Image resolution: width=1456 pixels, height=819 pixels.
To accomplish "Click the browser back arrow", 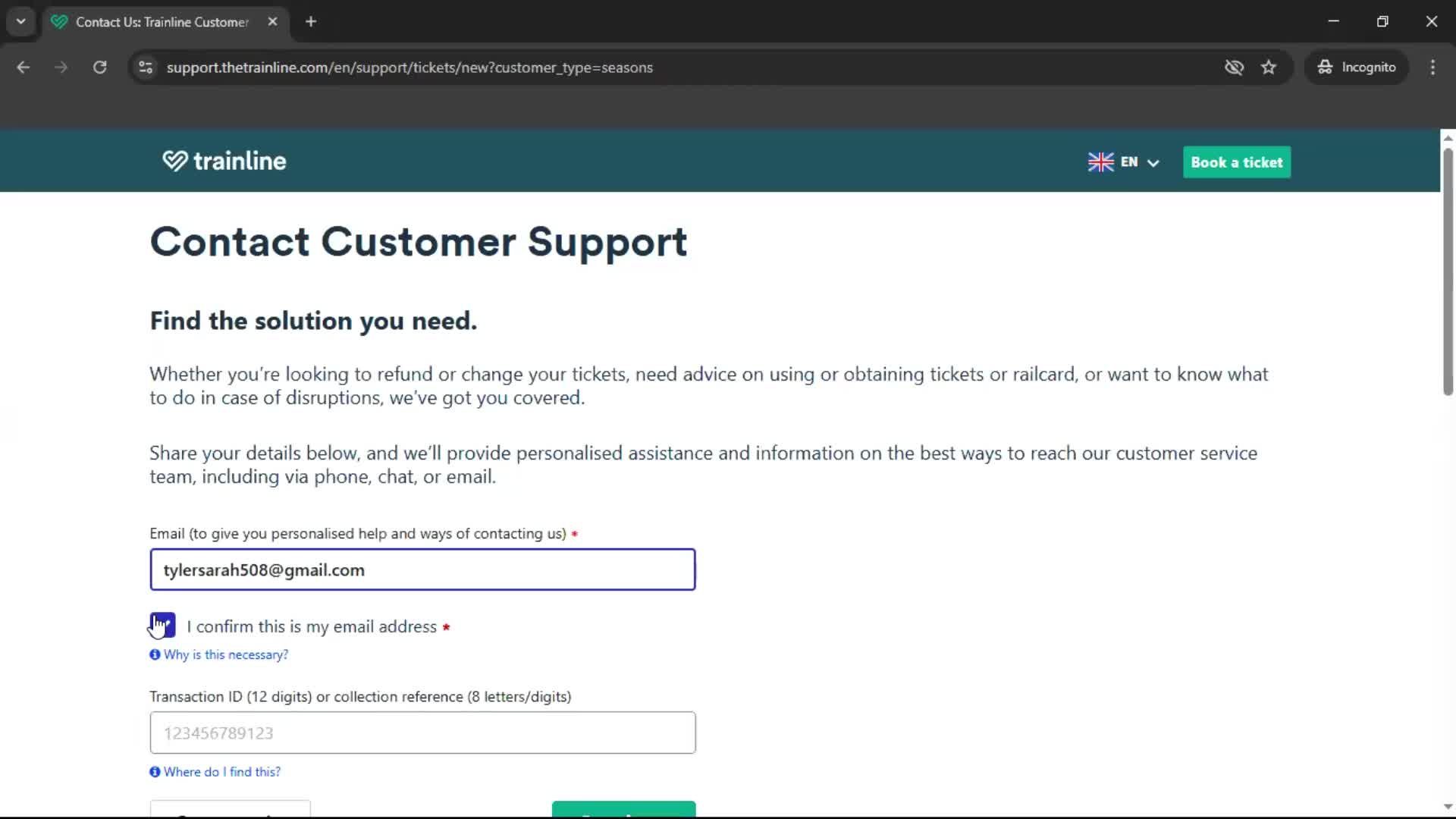I will (24, 67).
